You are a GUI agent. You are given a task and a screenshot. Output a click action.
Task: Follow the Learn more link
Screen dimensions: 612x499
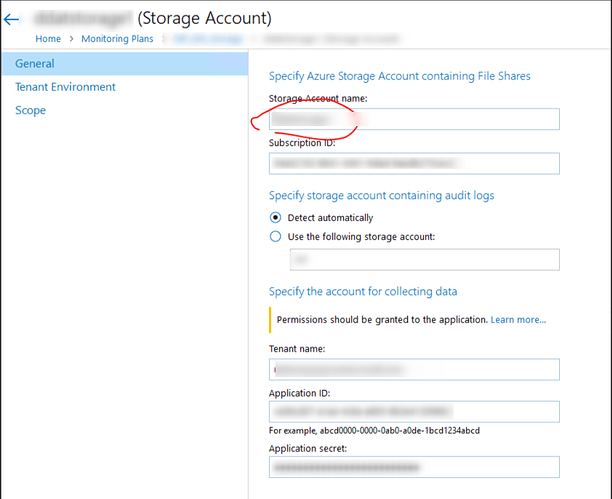click(x=518, y=320)
